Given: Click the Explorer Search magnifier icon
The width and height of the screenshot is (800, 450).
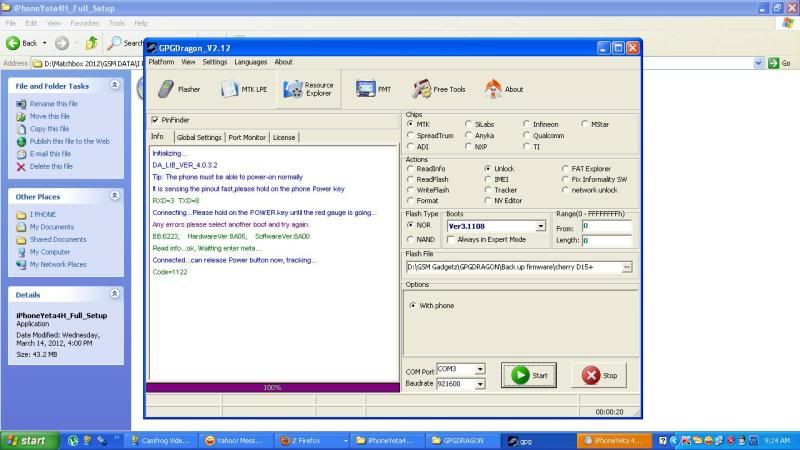Looking at the screenshot, I should pyautogui.click(x=114, y=43).
